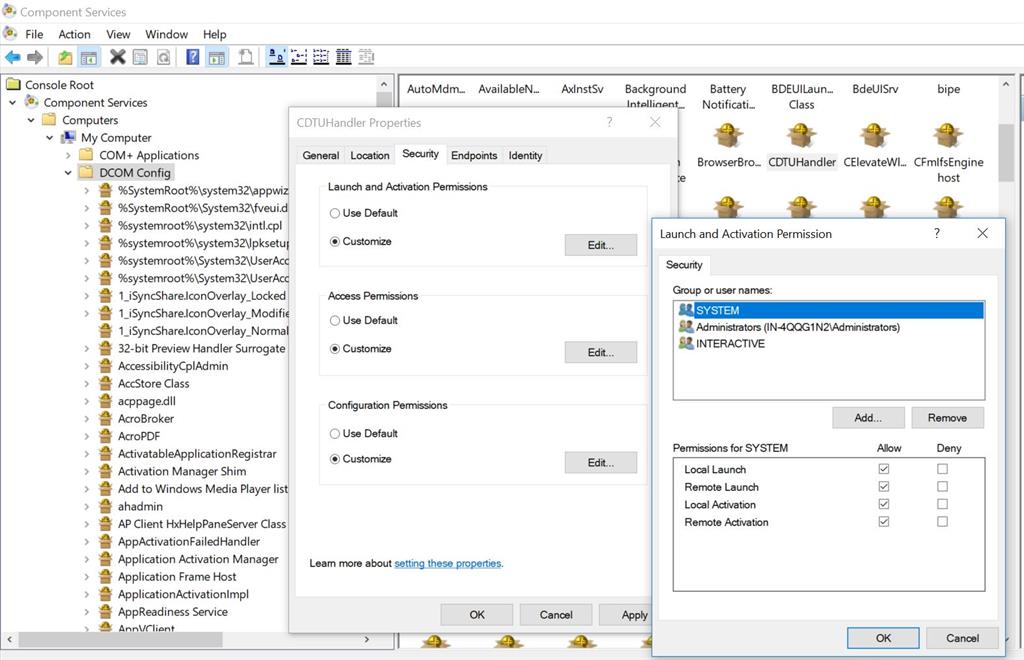Open the File menu
This screenshot has width=1024, height=660.
pyautogui.click(x=34, y=34)
